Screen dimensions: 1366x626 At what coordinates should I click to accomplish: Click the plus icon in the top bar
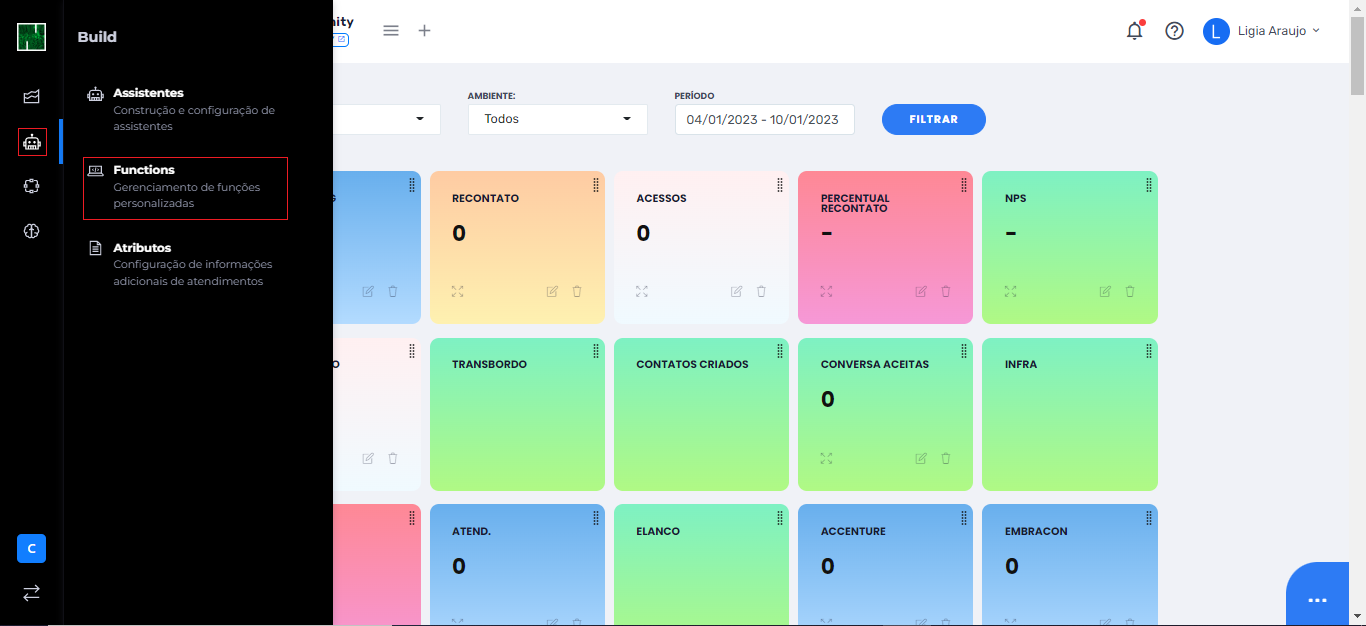[424, 30]
